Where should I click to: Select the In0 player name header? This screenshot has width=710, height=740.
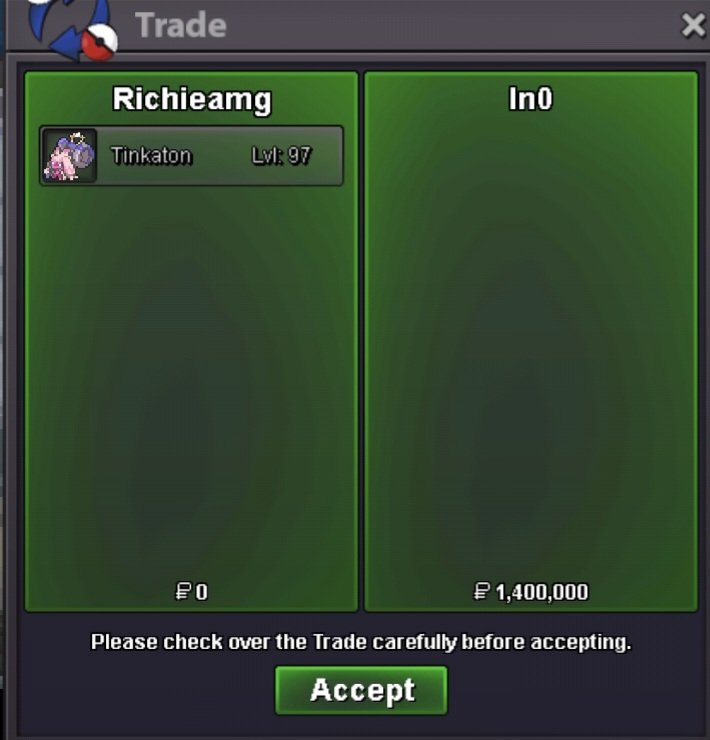click(531, 99)
